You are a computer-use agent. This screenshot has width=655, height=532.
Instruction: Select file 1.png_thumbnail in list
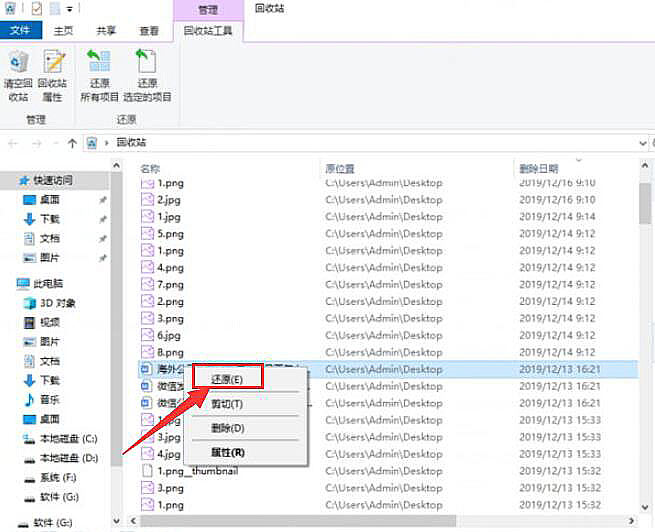pos(198,471)
